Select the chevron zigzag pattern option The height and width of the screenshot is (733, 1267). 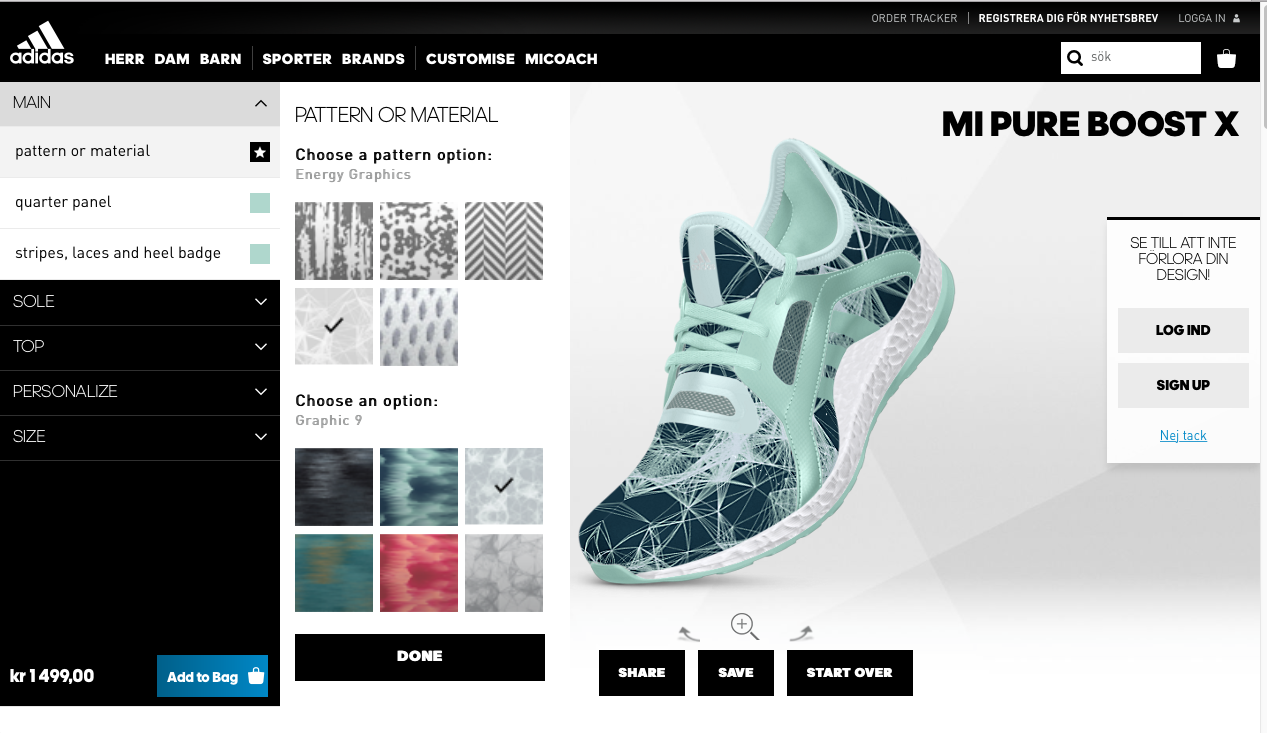tap(504, 241)
